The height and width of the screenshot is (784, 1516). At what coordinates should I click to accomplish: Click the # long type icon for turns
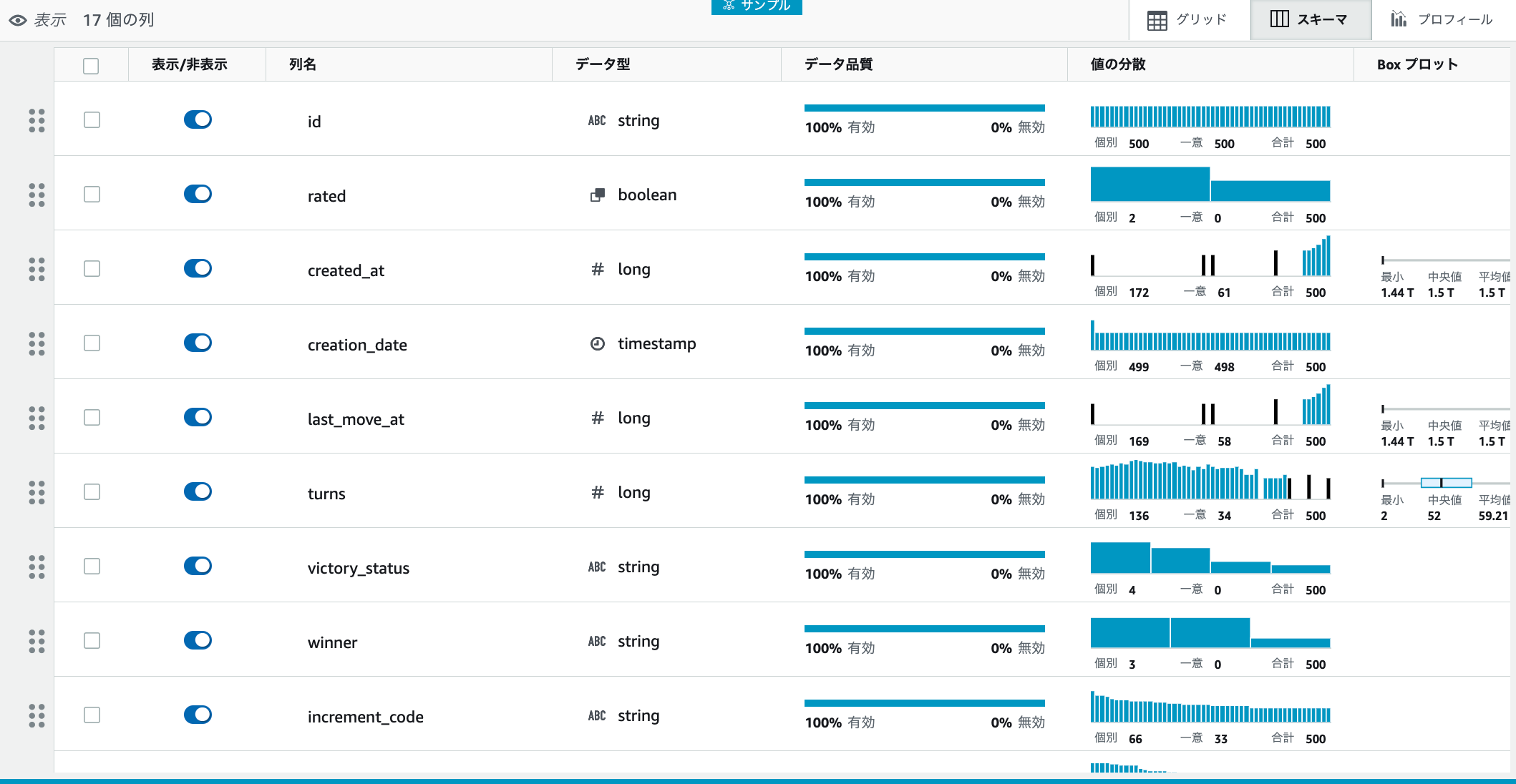pos(597,492)
